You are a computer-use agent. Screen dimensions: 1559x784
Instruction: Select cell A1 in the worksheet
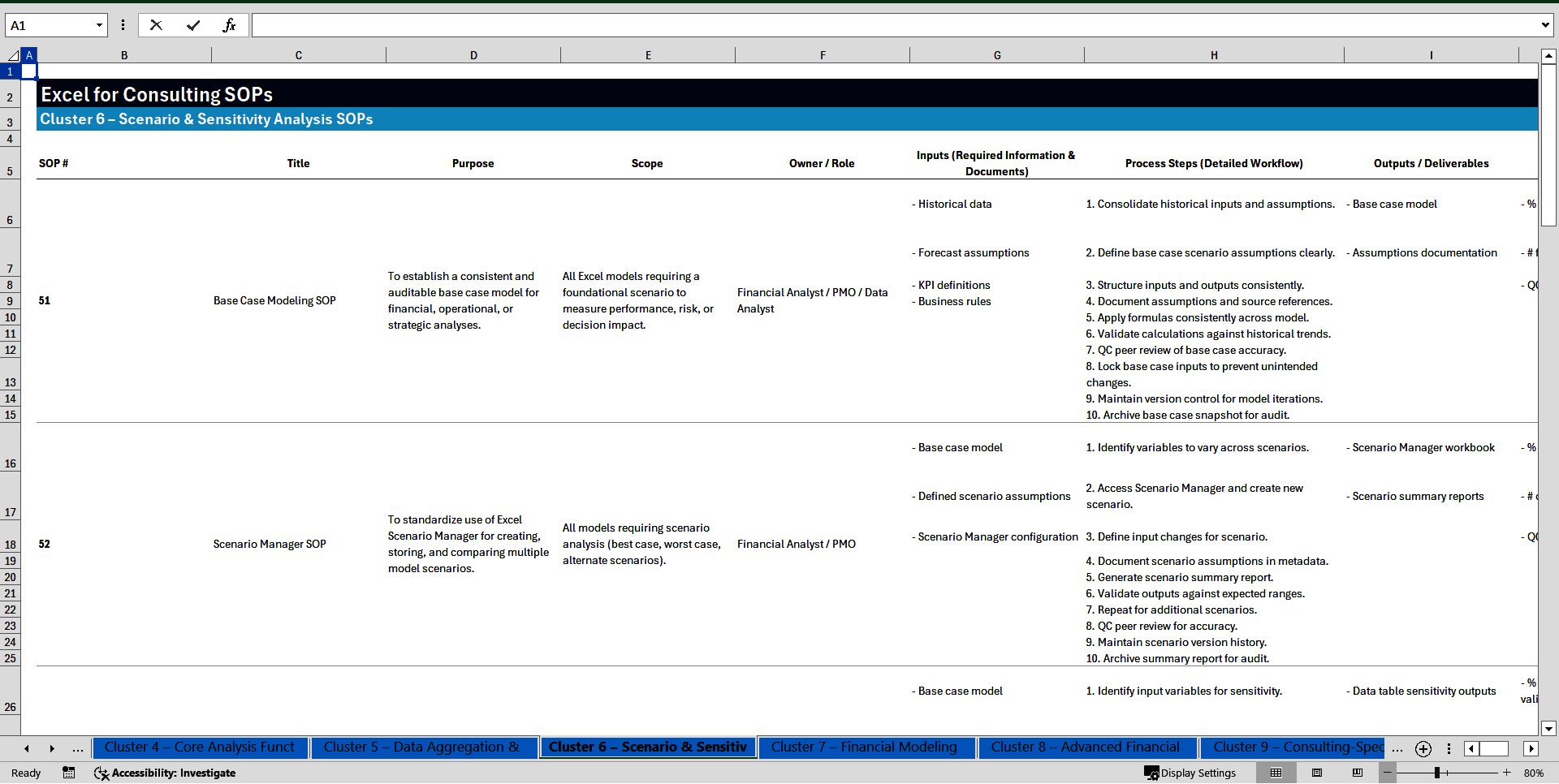pos(28,71)
